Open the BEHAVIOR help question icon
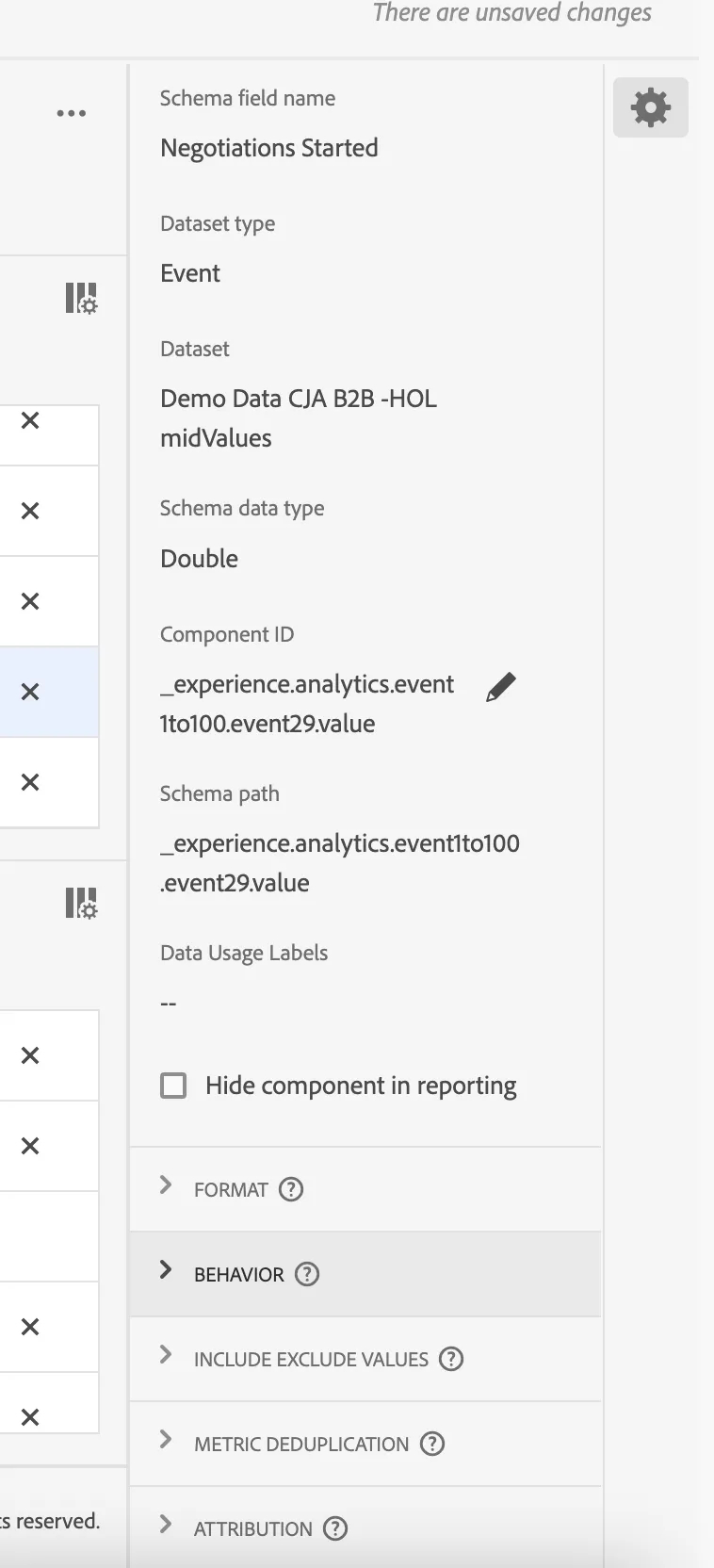Viewport: 714px width, 1568px height. coord(307,1274)
